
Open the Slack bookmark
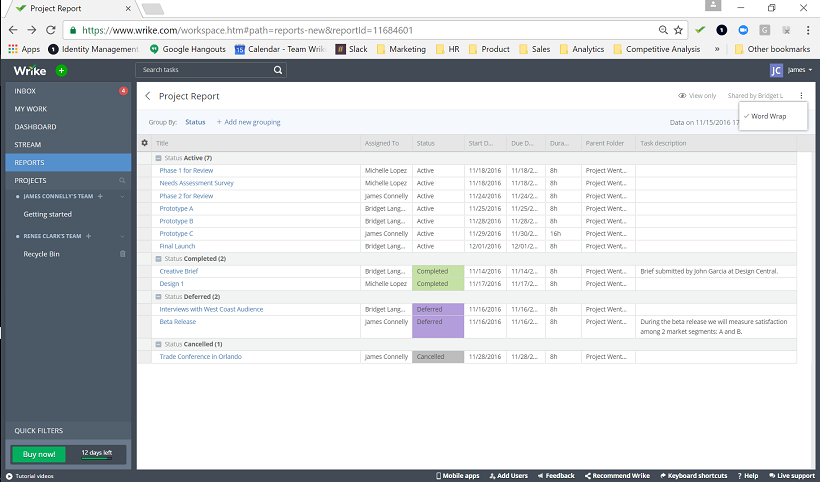coord(351,49)
